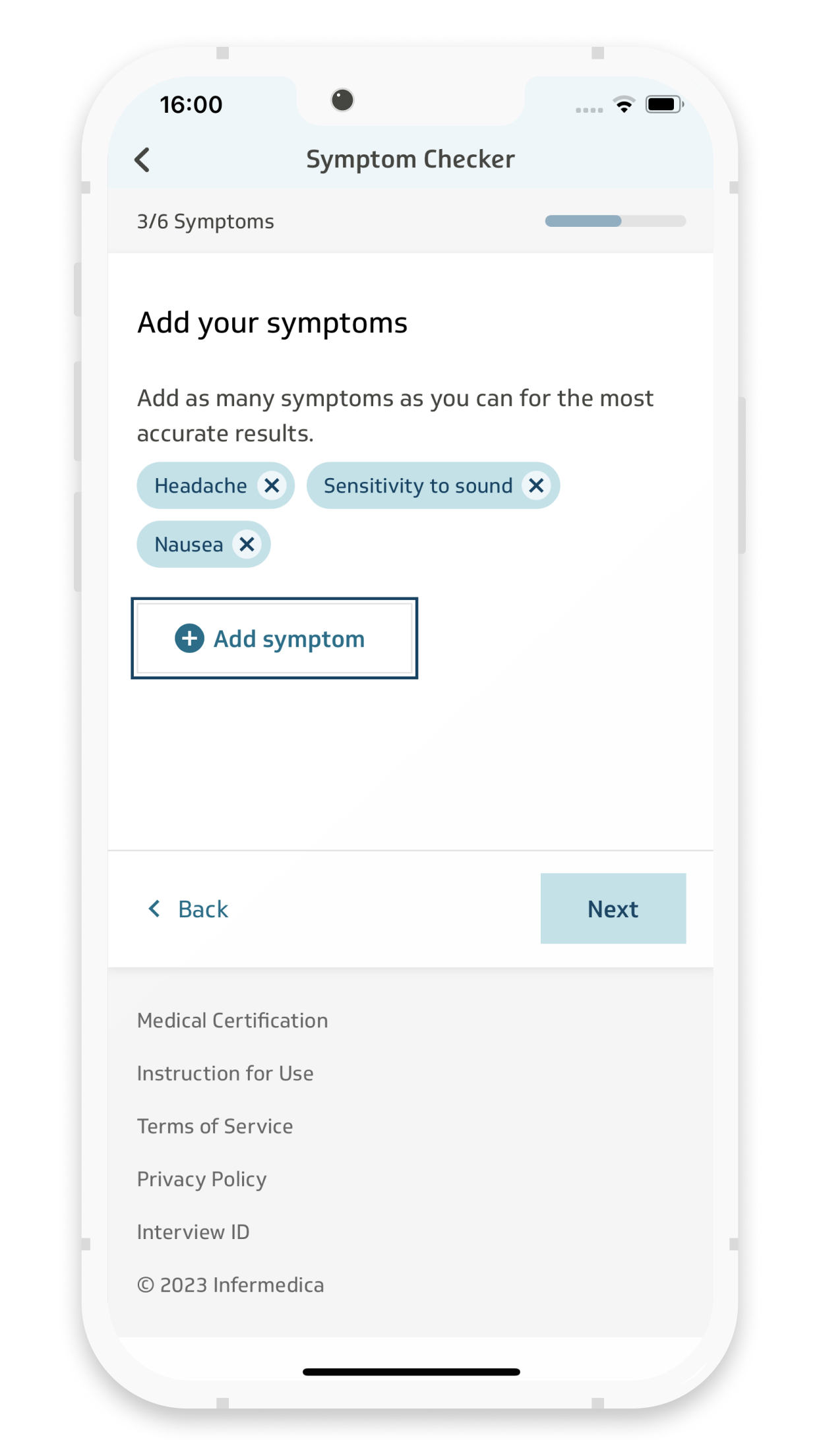Tap the chevron beside Back
Image resolution: width=819 pixels, height=1456 pixels.
[155, 909]
